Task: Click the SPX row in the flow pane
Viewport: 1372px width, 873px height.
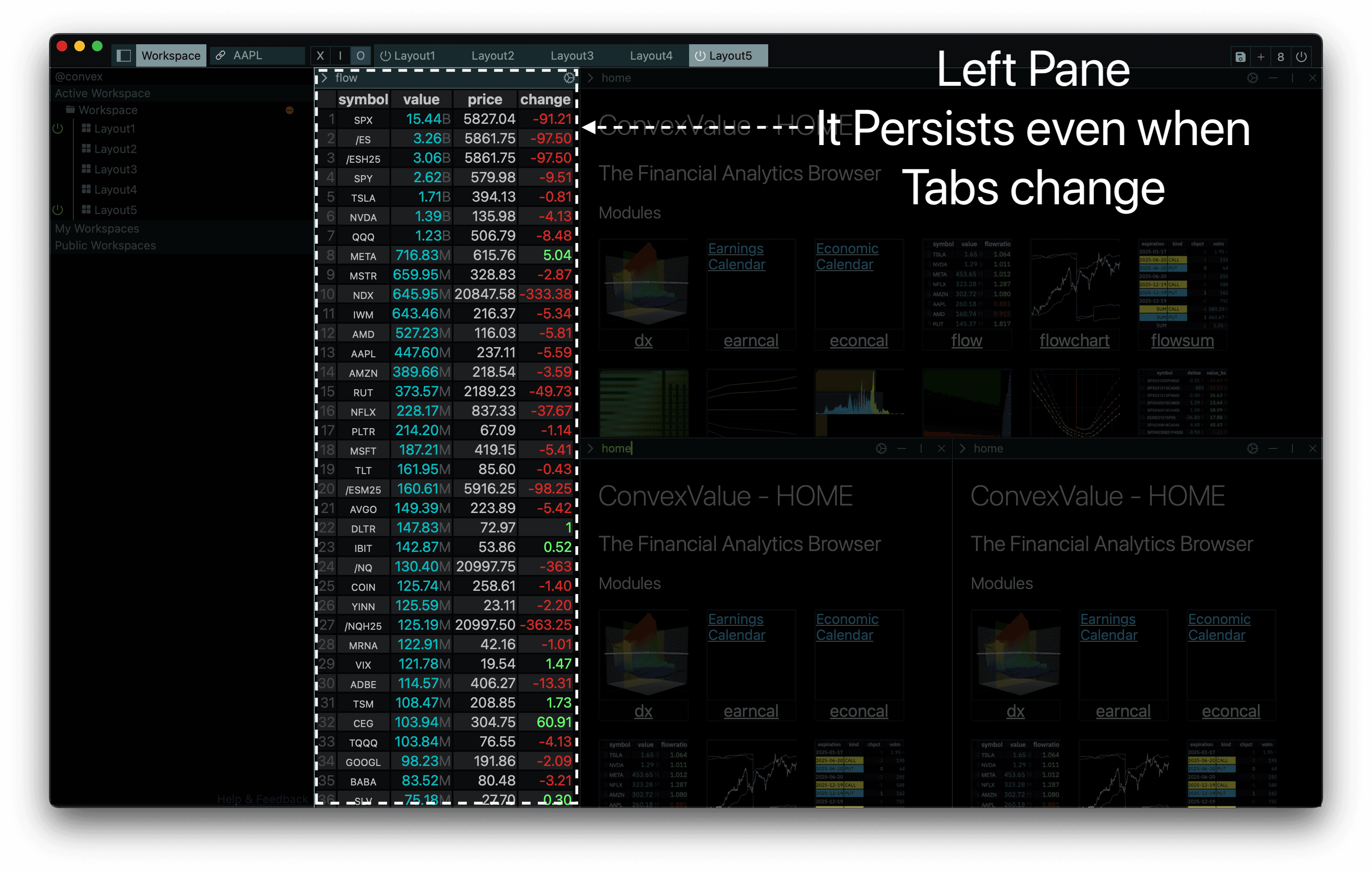Action: (450, 120)
